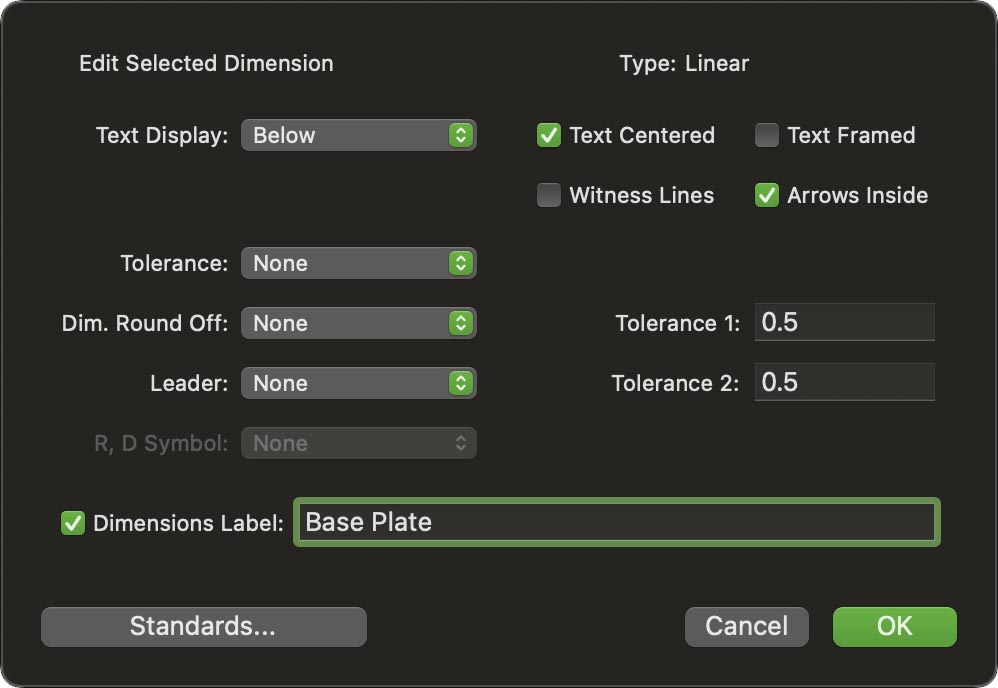Confirm with the green OK button
998x688 pixels.
(x=894, y=627)
